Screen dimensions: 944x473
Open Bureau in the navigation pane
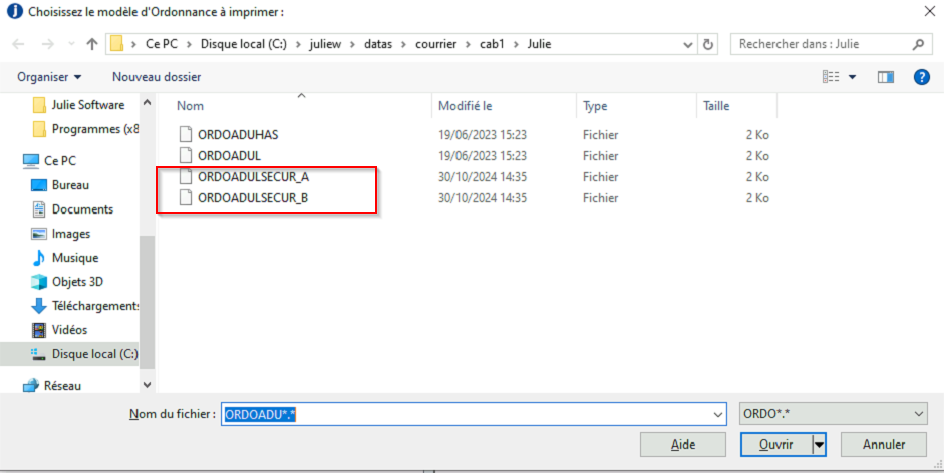[60, 185]
